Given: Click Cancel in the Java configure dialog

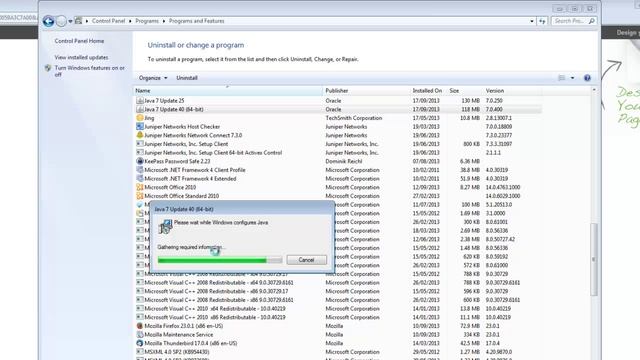Looking at the screenshot, I should tap(307, 260).
